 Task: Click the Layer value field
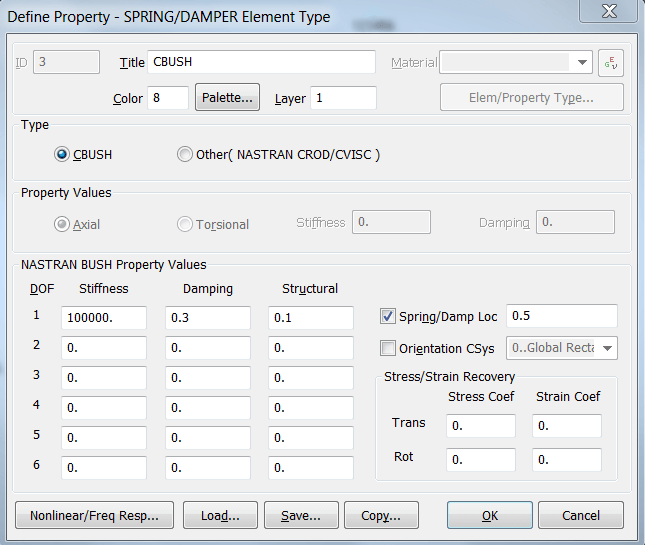[x=343, y=98]
